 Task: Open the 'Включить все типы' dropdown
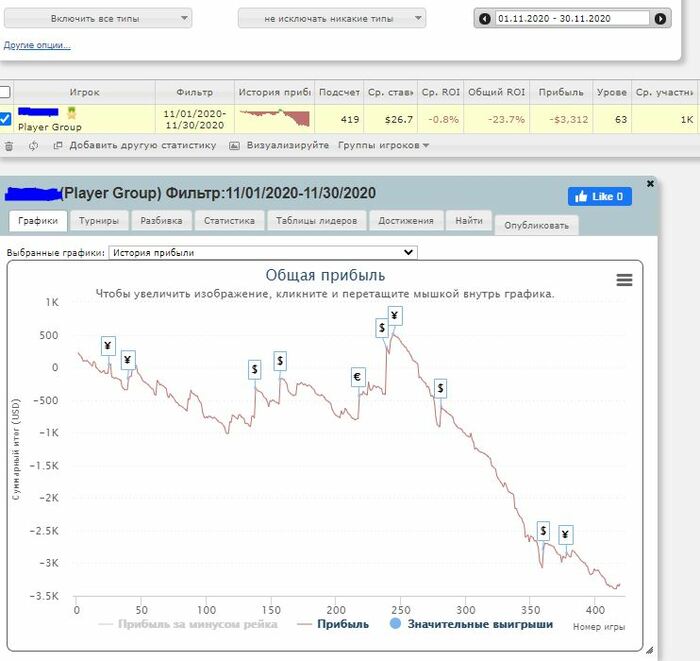click(x=98, y=19)
